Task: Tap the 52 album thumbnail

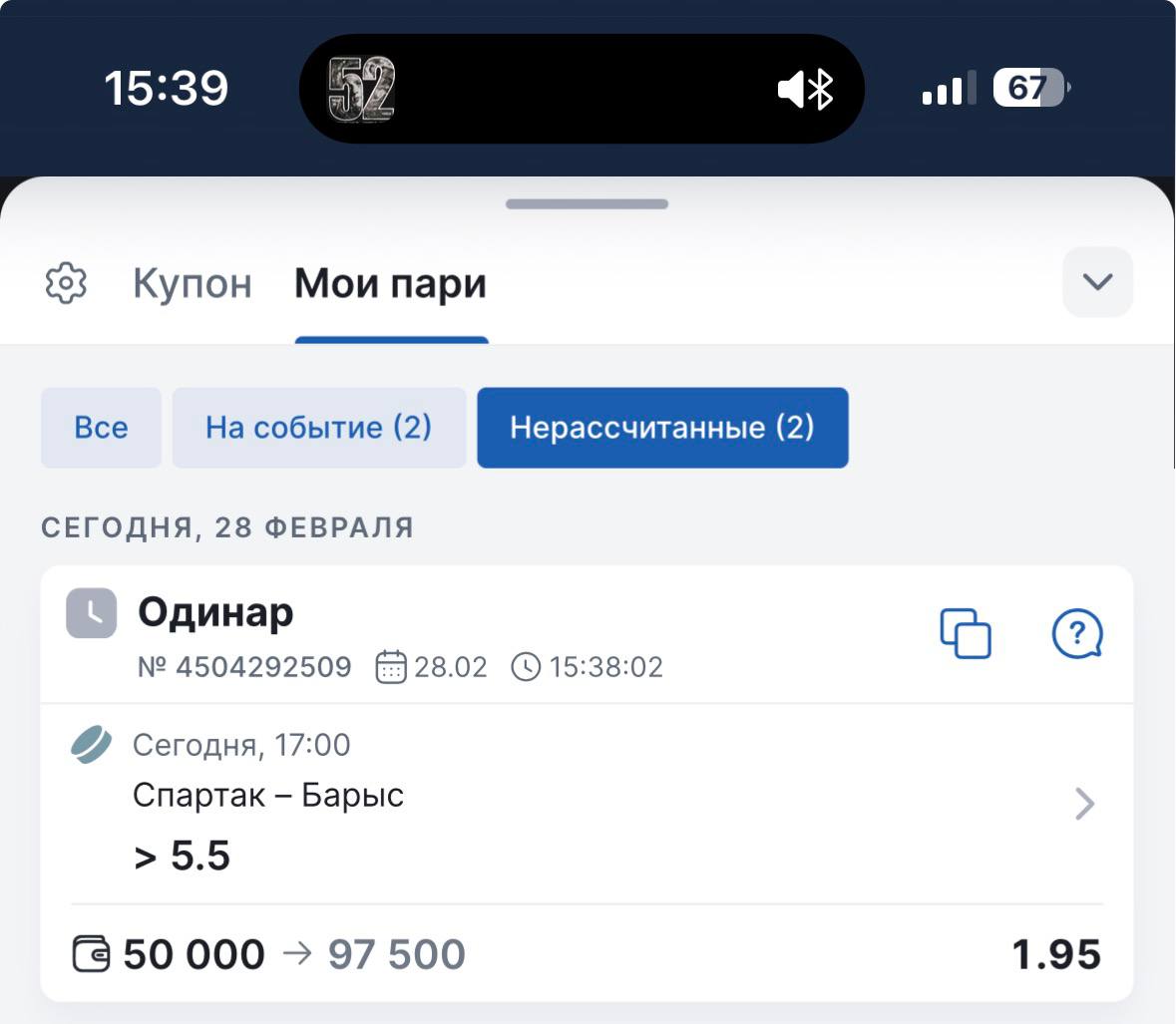Action: pyautogui.click(x=362, y=90)
